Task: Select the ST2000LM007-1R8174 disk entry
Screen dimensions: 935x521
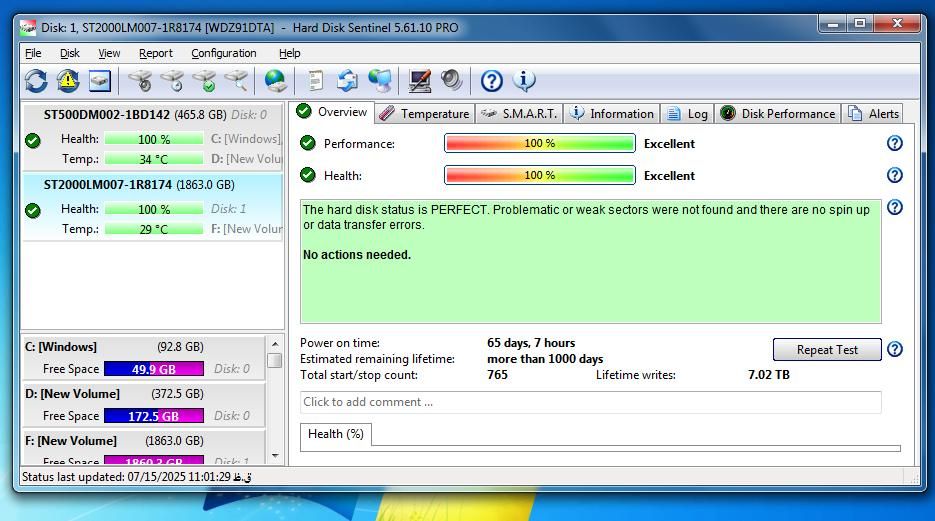Action: (x=153, y=207)
